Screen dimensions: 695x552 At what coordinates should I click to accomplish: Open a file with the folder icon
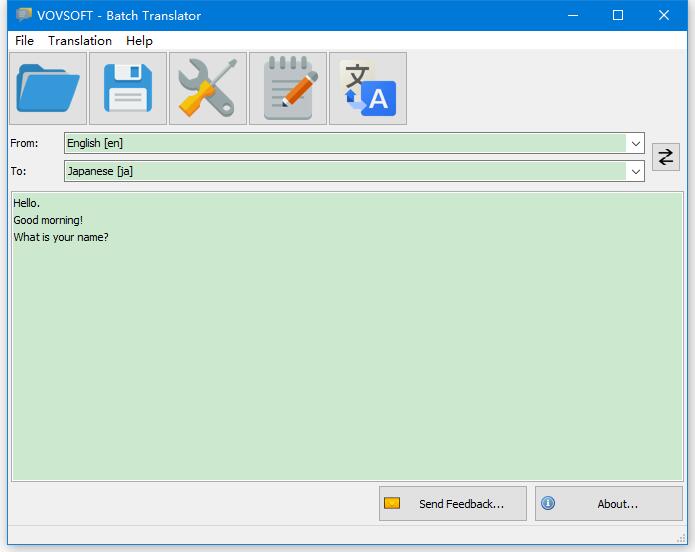[48, 88]
